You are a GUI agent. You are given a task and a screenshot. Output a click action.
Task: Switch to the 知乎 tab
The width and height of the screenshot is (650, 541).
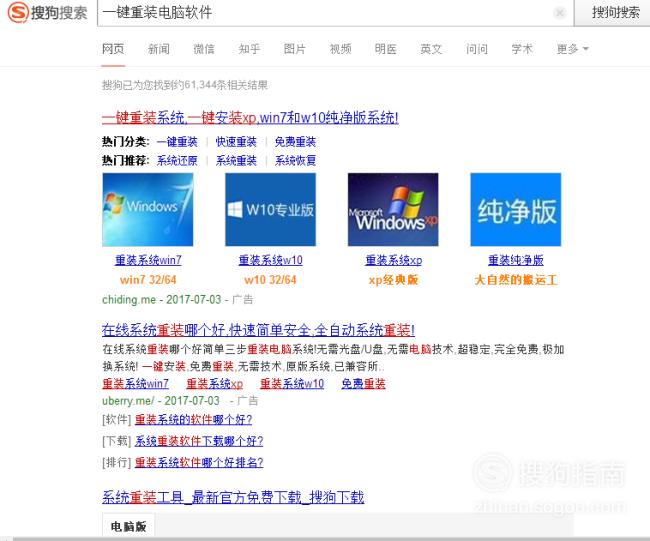(249, 49)
